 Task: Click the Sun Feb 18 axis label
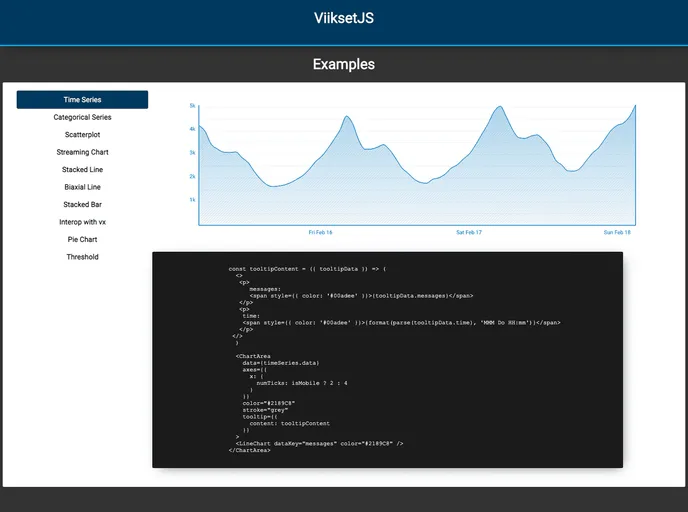pos(617,233)
